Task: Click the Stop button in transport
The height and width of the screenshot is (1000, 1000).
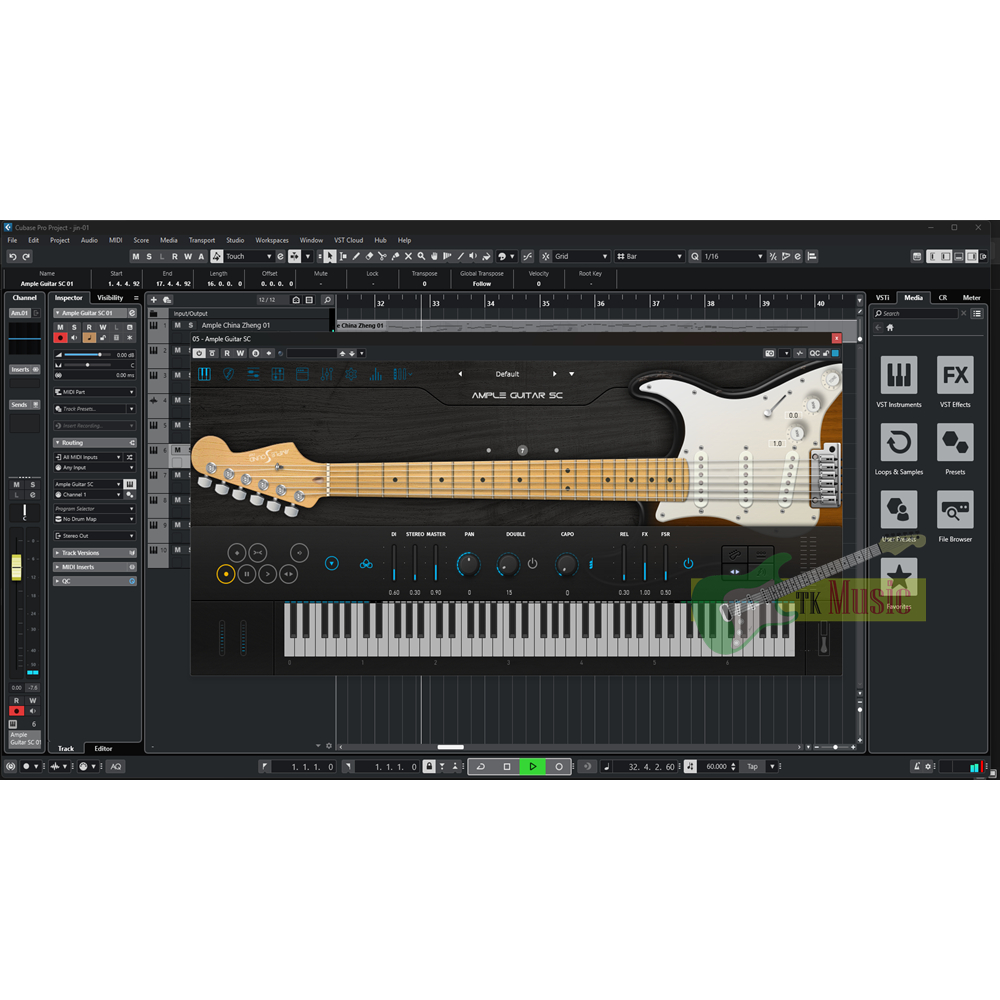Action: [507, 767]
